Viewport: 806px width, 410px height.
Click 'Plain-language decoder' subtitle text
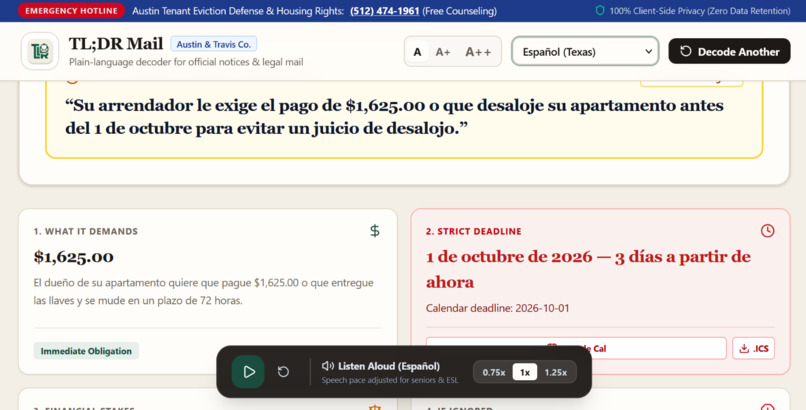(x=186, y=62)
